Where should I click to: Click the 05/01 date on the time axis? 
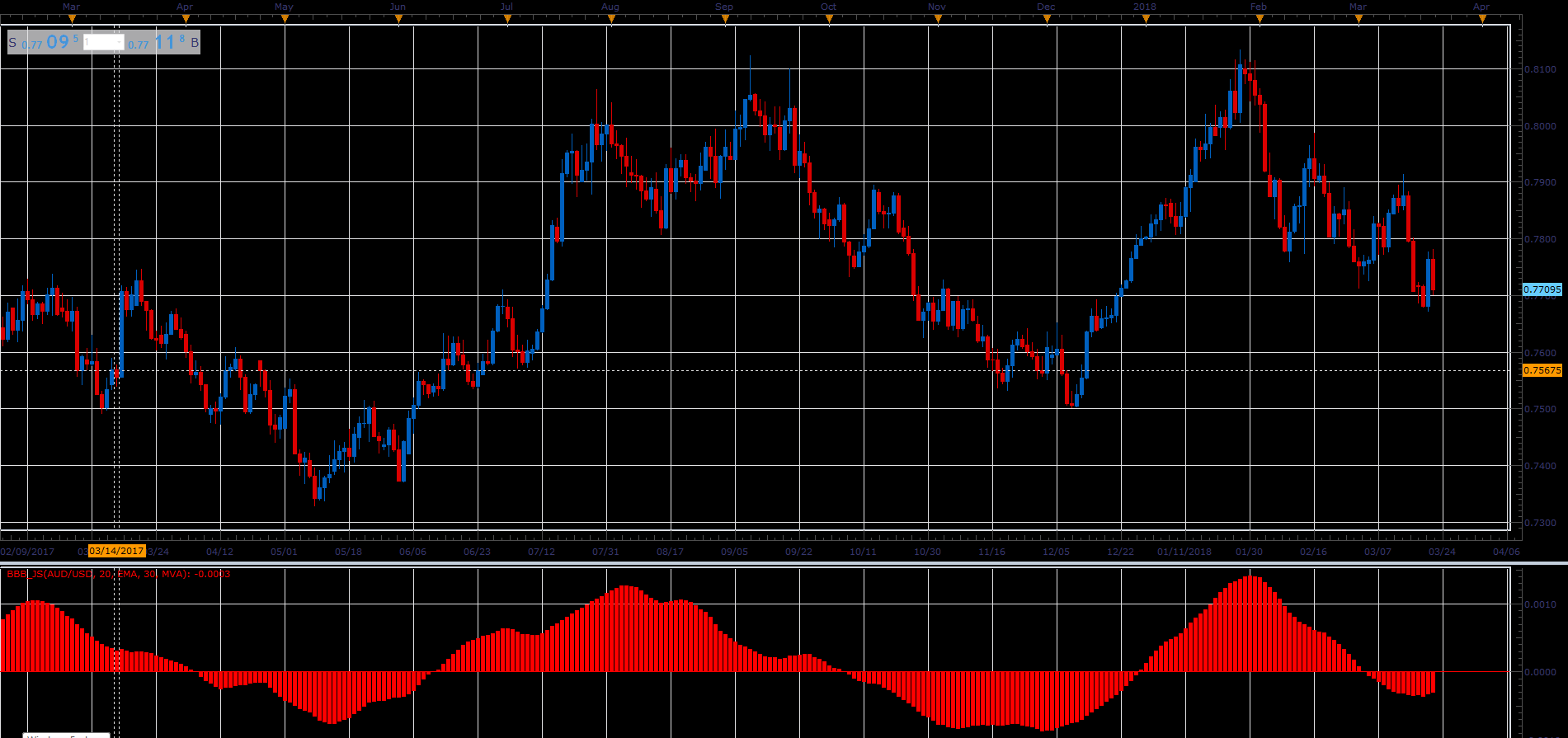coord(284,552)
